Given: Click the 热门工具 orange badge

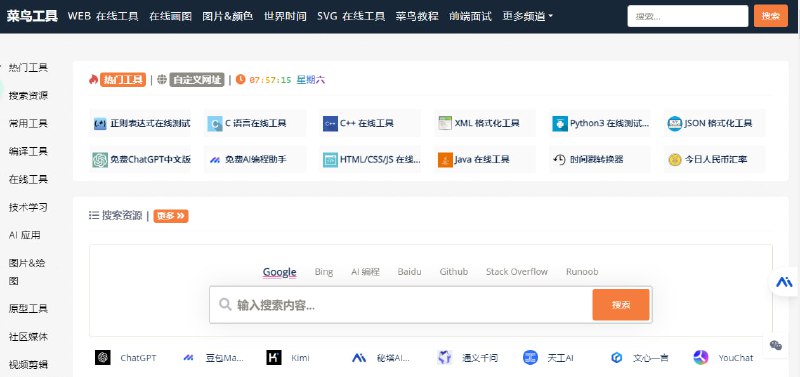Looking at the screenshot, I should pyautogui.click(x=123, y=80).
